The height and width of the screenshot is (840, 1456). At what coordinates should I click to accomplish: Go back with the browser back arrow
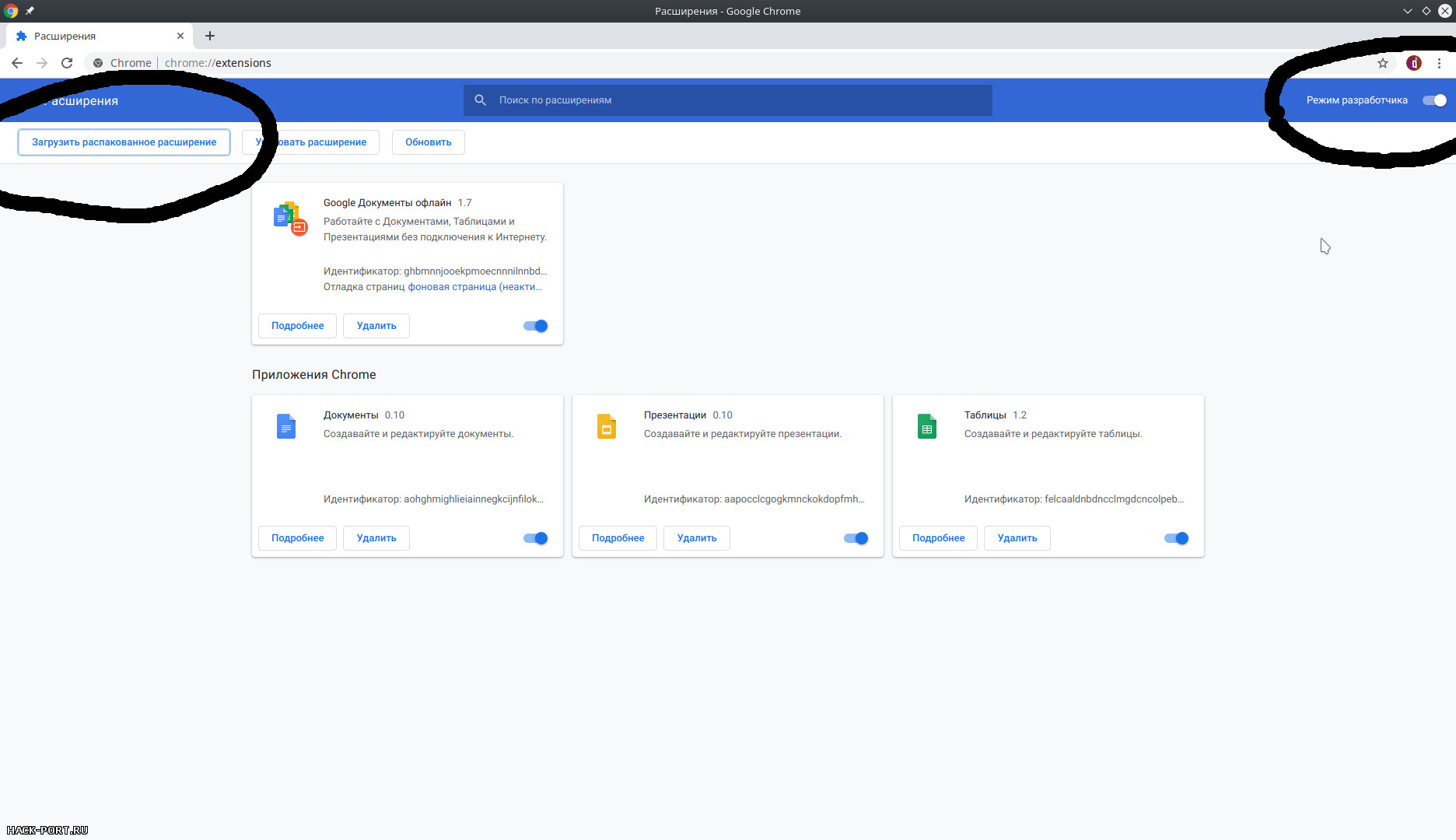(17, 63)
